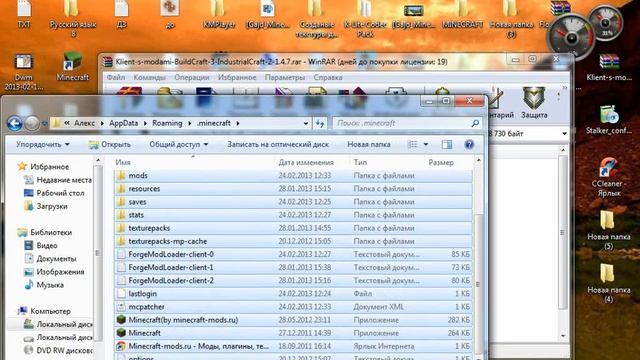Sort by Дата изменения column header
Viewport: 640px width, 360px height.
[306, 162]
